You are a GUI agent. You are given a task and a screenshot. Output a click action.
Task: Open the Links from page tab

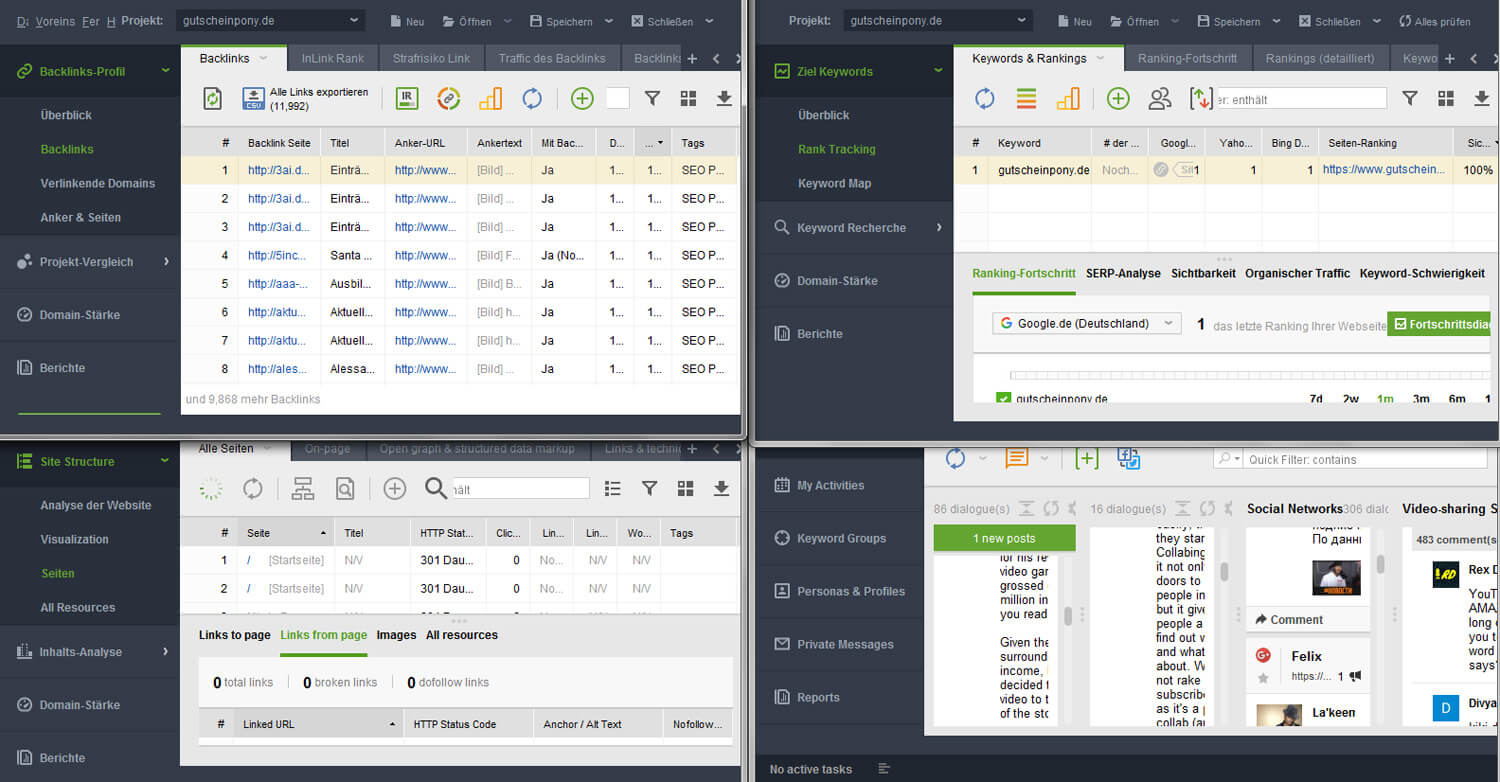323,635
